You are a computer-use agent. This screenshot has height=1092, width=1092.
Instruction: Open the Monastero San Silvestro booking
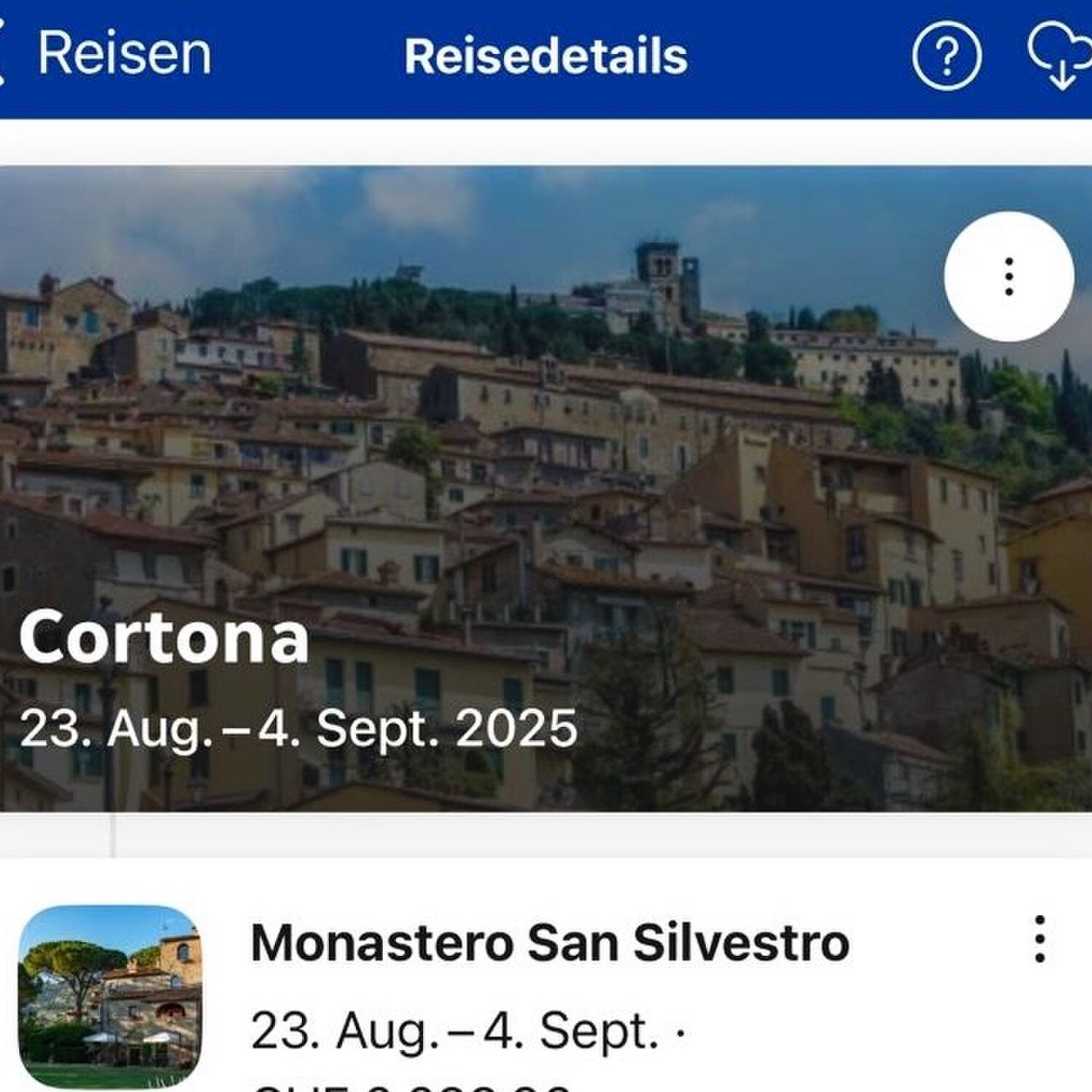click(x=550, y=943)
